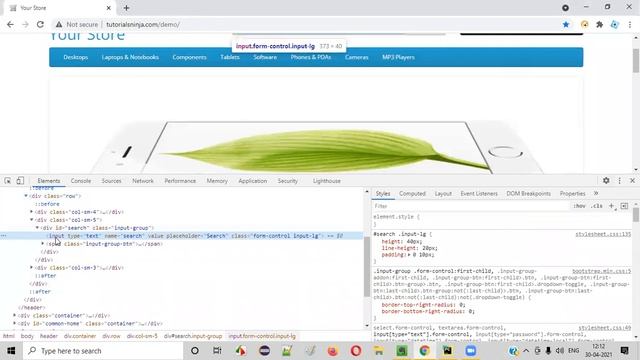Click MP3 Players navbar link
The image size is (640, 360).
tap(398, 57)
